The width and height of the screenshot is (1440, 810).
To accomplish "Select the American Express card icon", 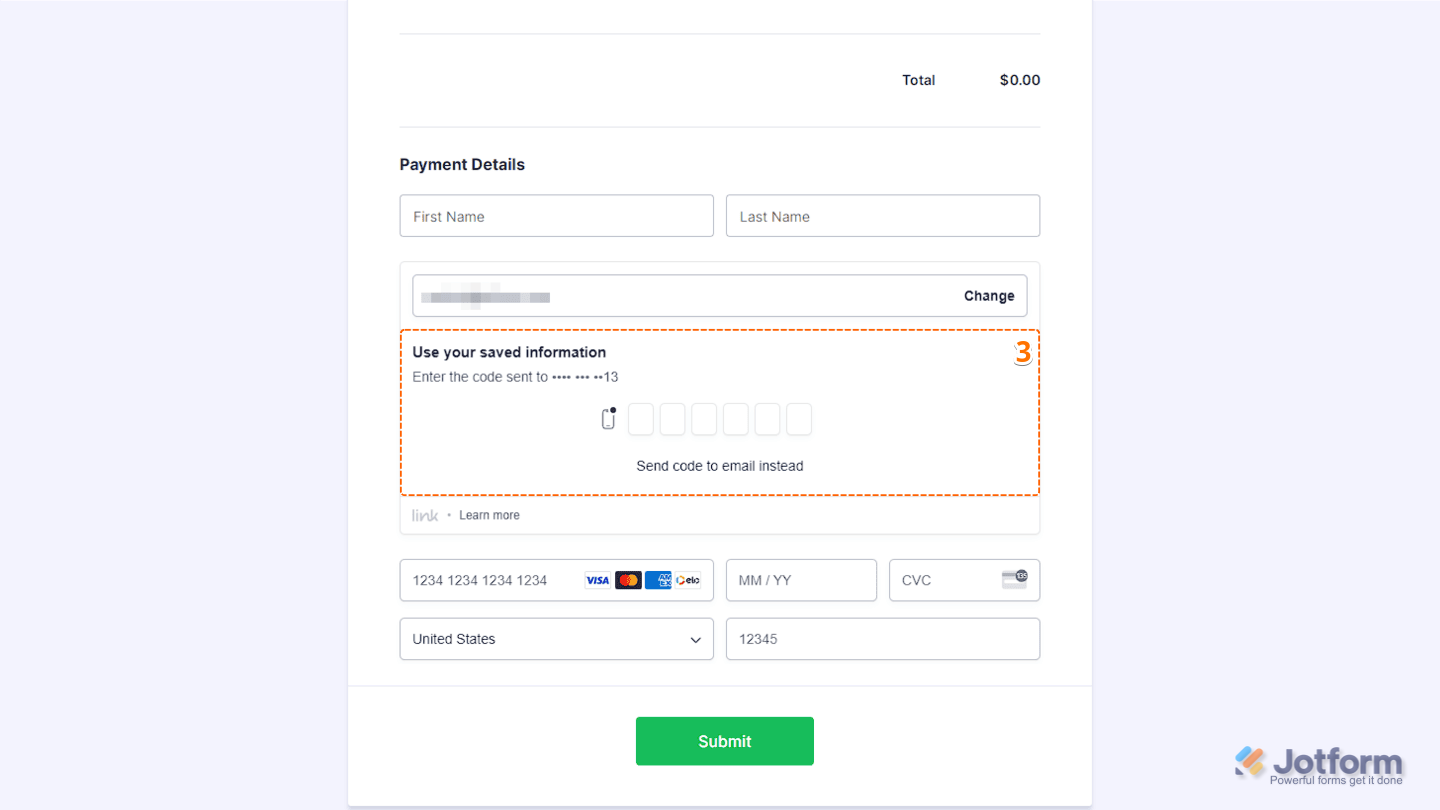I will tap(657, 580).
